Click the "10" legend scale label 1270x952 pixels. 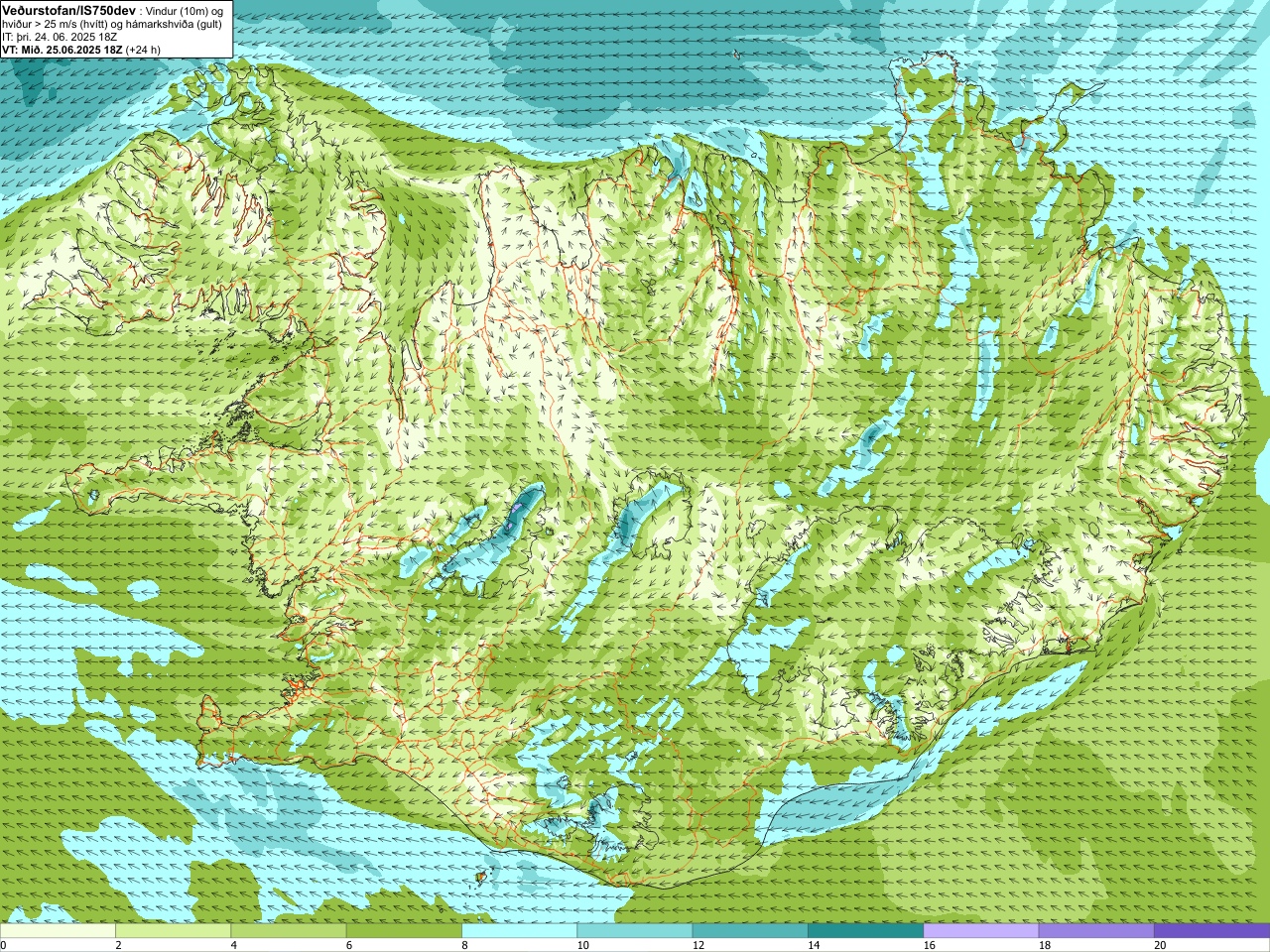click(582, 945)
